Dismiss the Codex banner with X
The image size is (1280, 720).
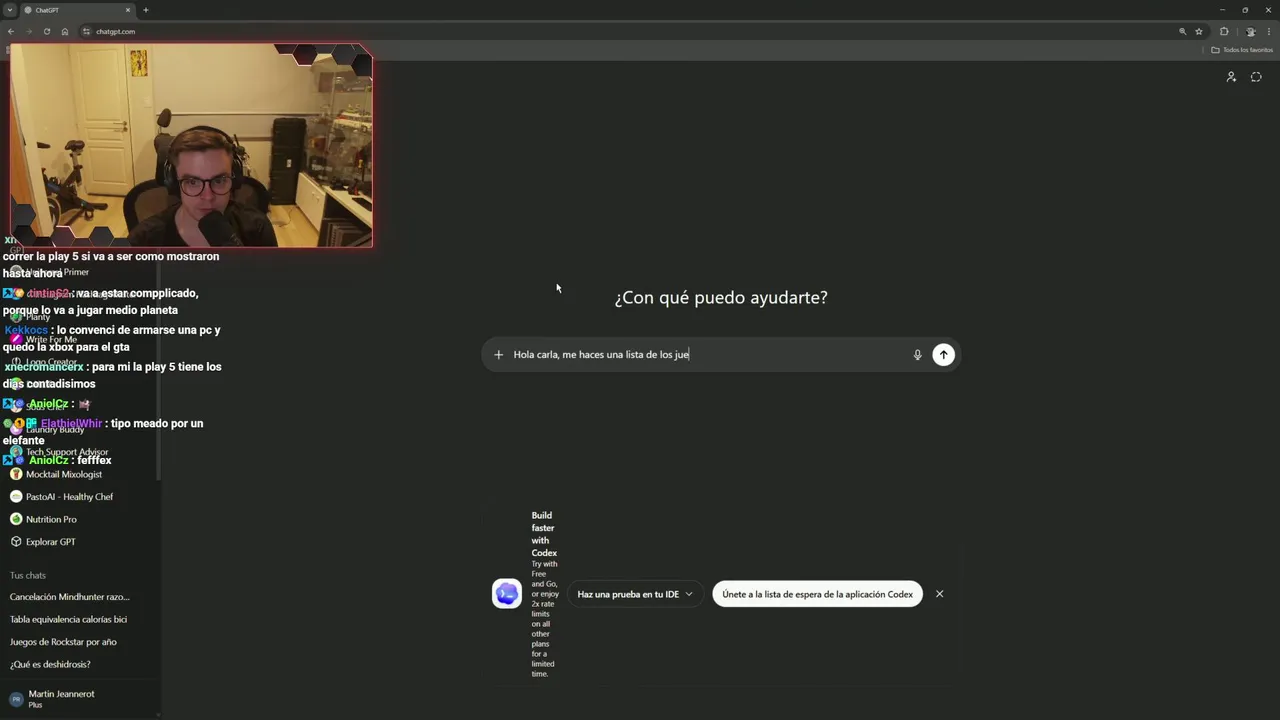click(939, 594)
